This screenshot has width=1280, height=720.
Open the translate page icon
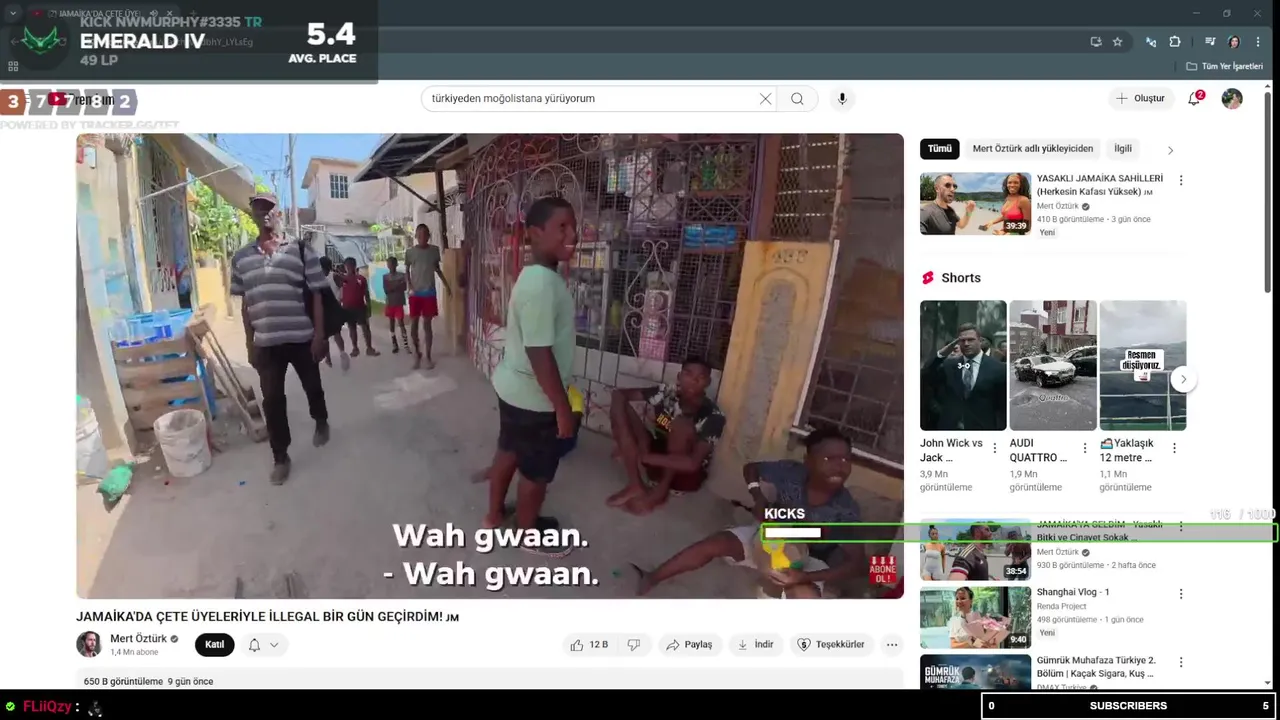point(1151,42)
